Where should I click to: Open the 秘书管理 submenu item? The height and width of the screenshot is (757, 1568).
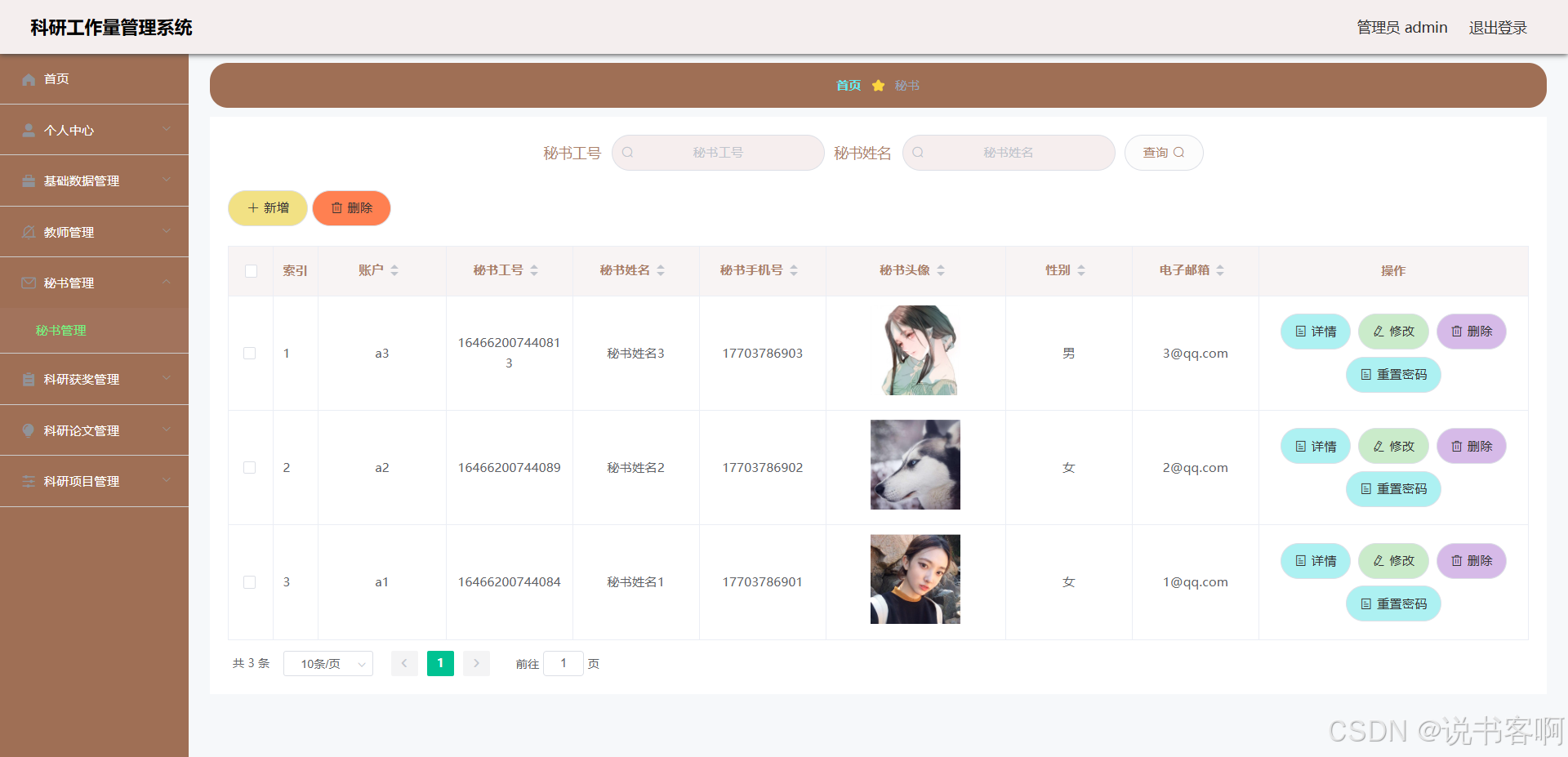[61, 331]
